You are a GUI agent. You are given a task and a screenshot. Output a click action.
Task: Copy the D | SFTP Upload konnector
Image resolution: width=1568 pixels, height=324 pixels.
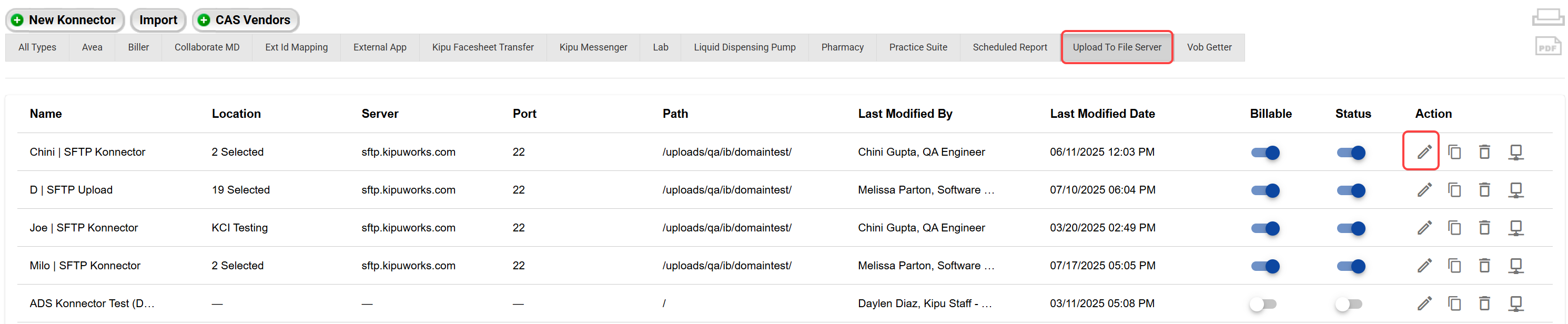coord(1454,190)
